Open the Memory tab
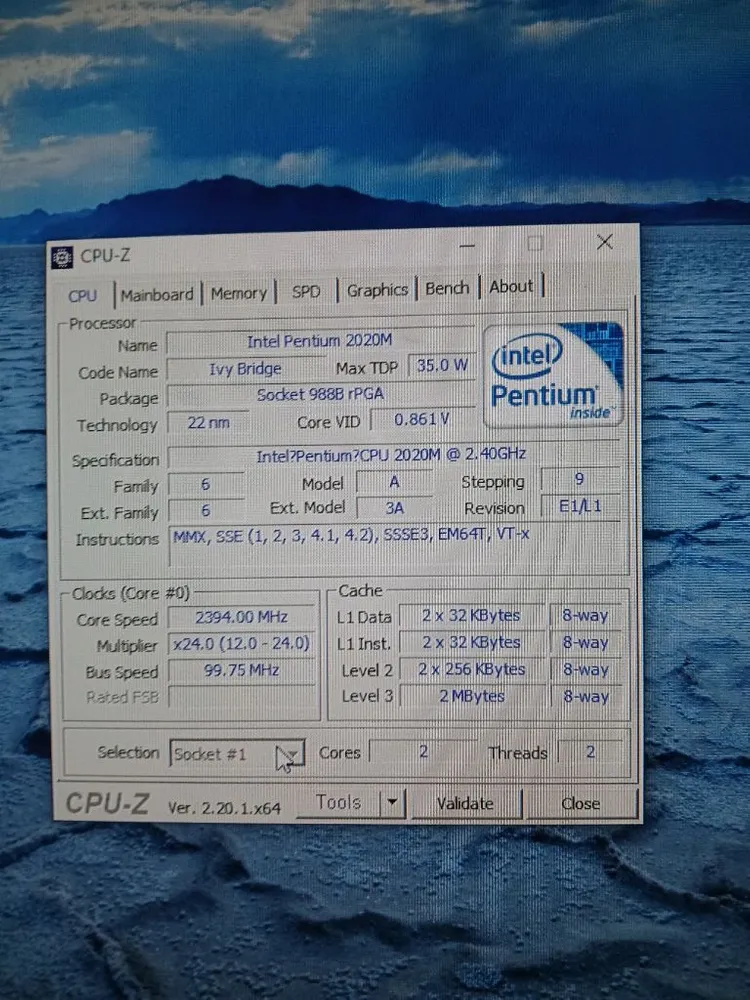 click(239, 293)
